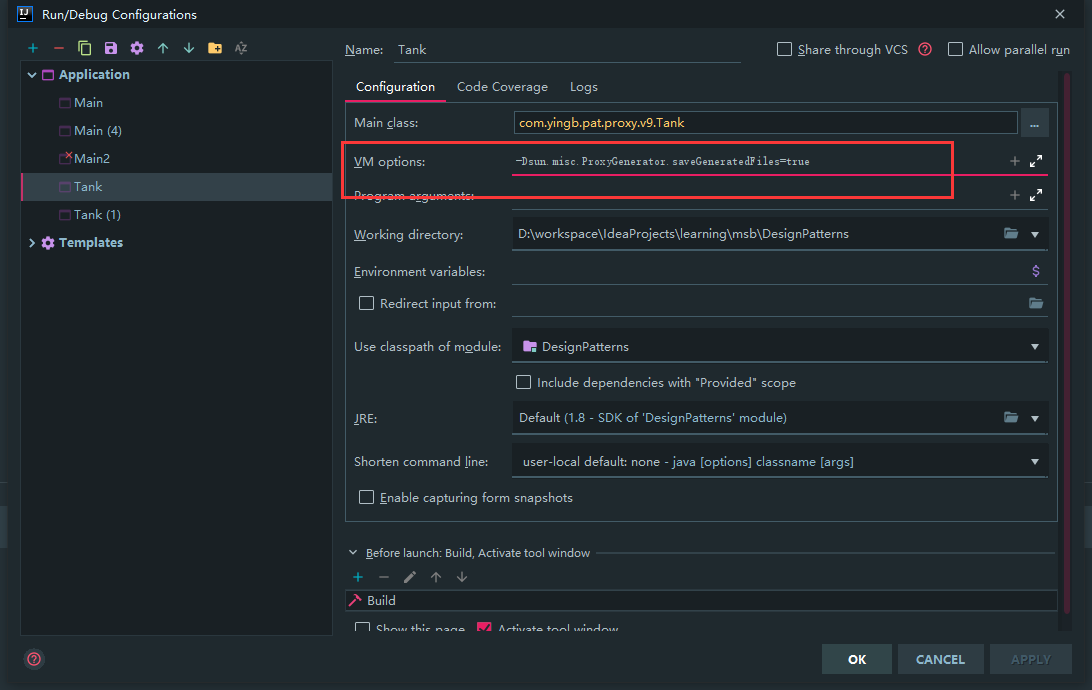Click the Copy Configuration icon
Image resolution: width=1092 pixels, height=690 pixels.
pyautogui.click(x=85, y=48)
